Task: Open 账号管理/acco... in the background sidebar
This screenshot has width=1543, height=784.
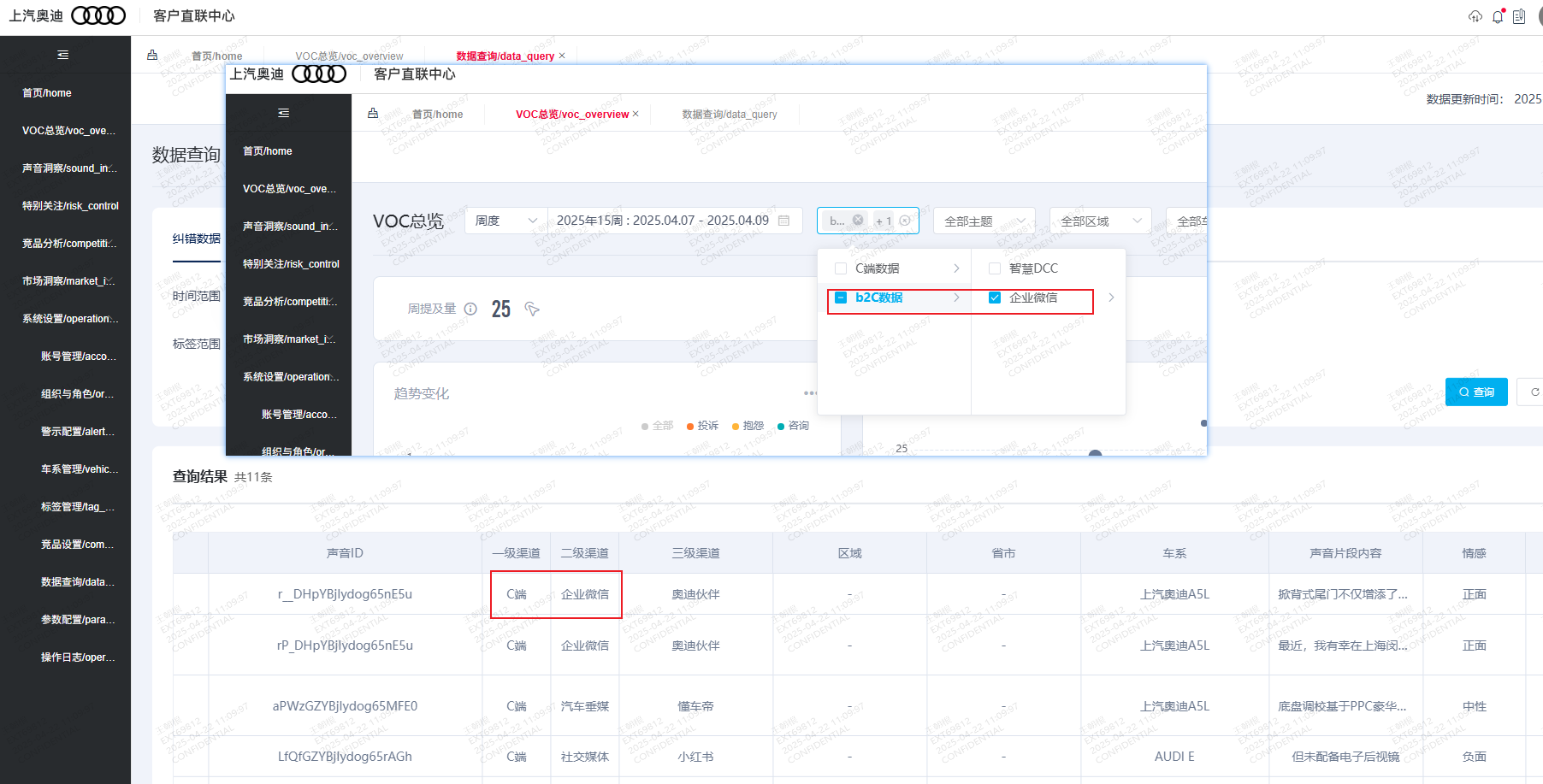Action: [65, 357]
